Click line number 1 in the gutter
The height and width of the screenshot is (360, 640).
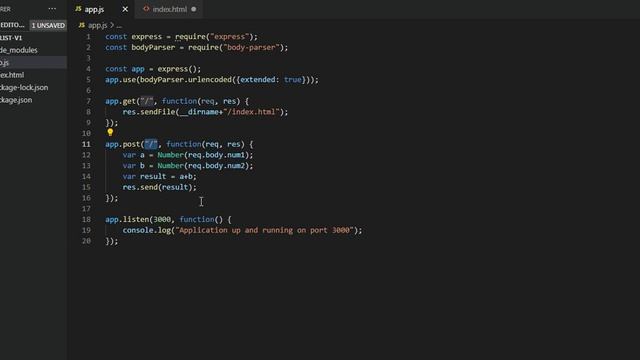point(88,37)
